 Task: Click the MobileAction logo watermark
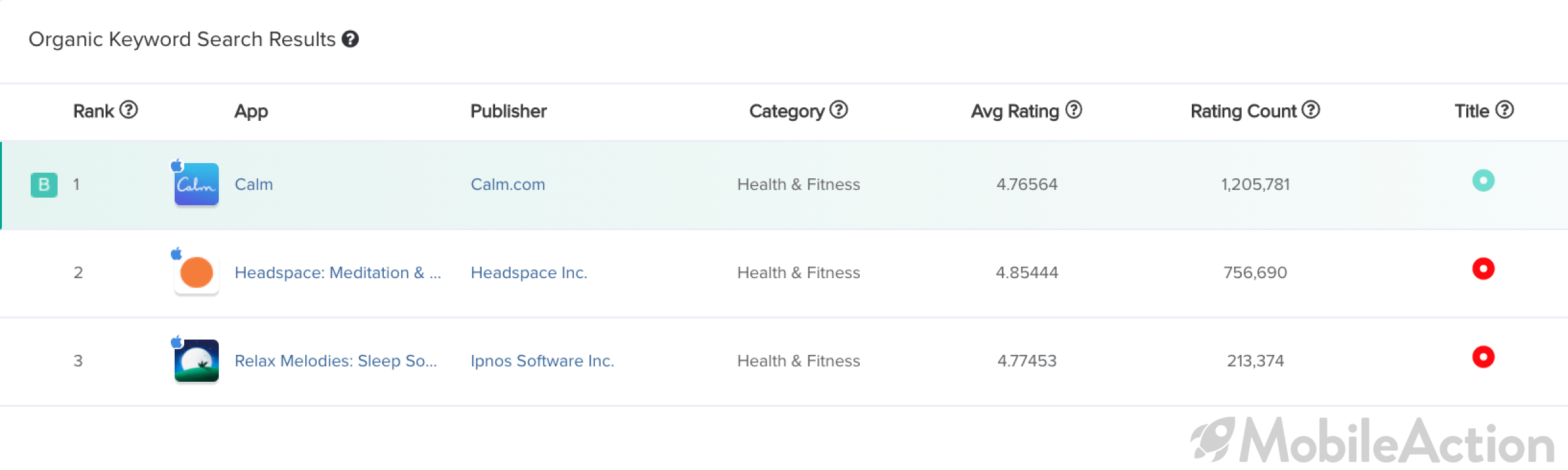tap(1373, 441)
